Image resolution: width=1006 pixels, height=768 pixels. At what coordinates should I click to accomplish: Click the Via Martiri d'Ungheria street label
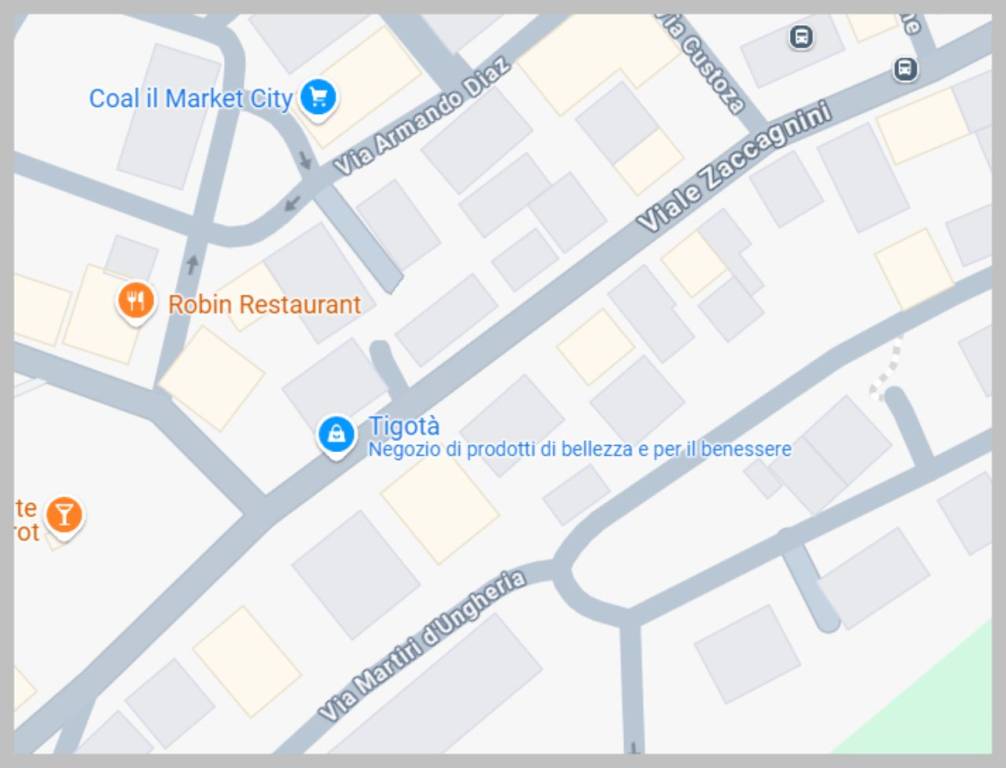(x=423, y=645)
